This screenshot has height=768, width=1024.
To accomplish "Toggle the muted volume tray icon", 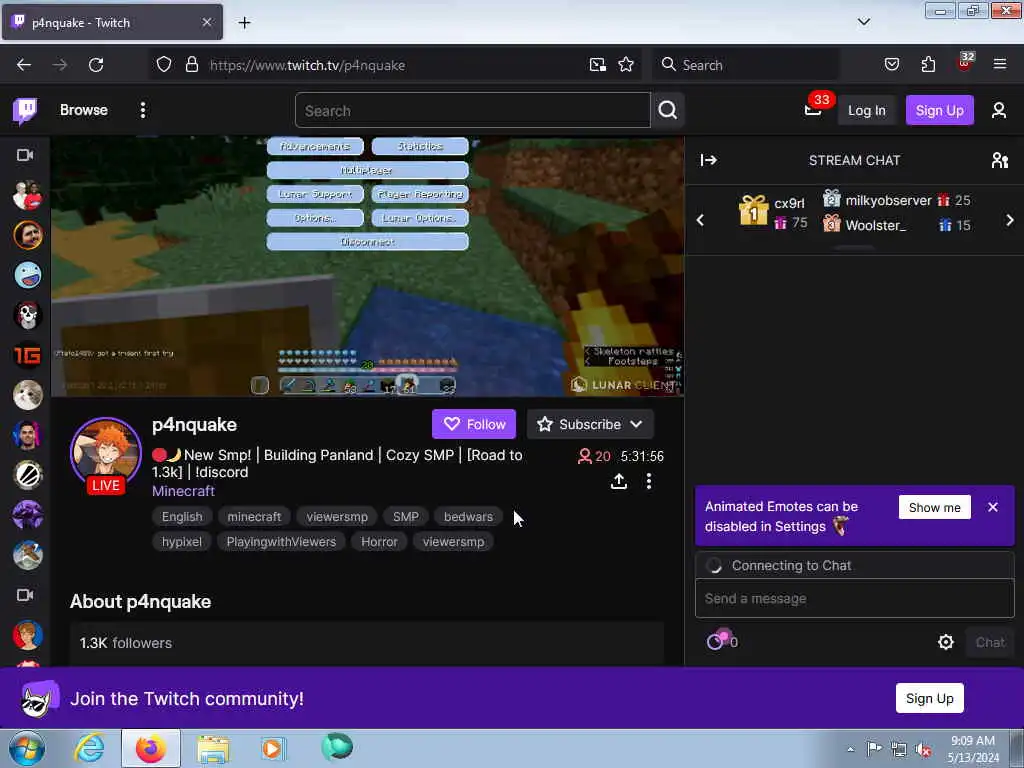I will click(922, 749).
